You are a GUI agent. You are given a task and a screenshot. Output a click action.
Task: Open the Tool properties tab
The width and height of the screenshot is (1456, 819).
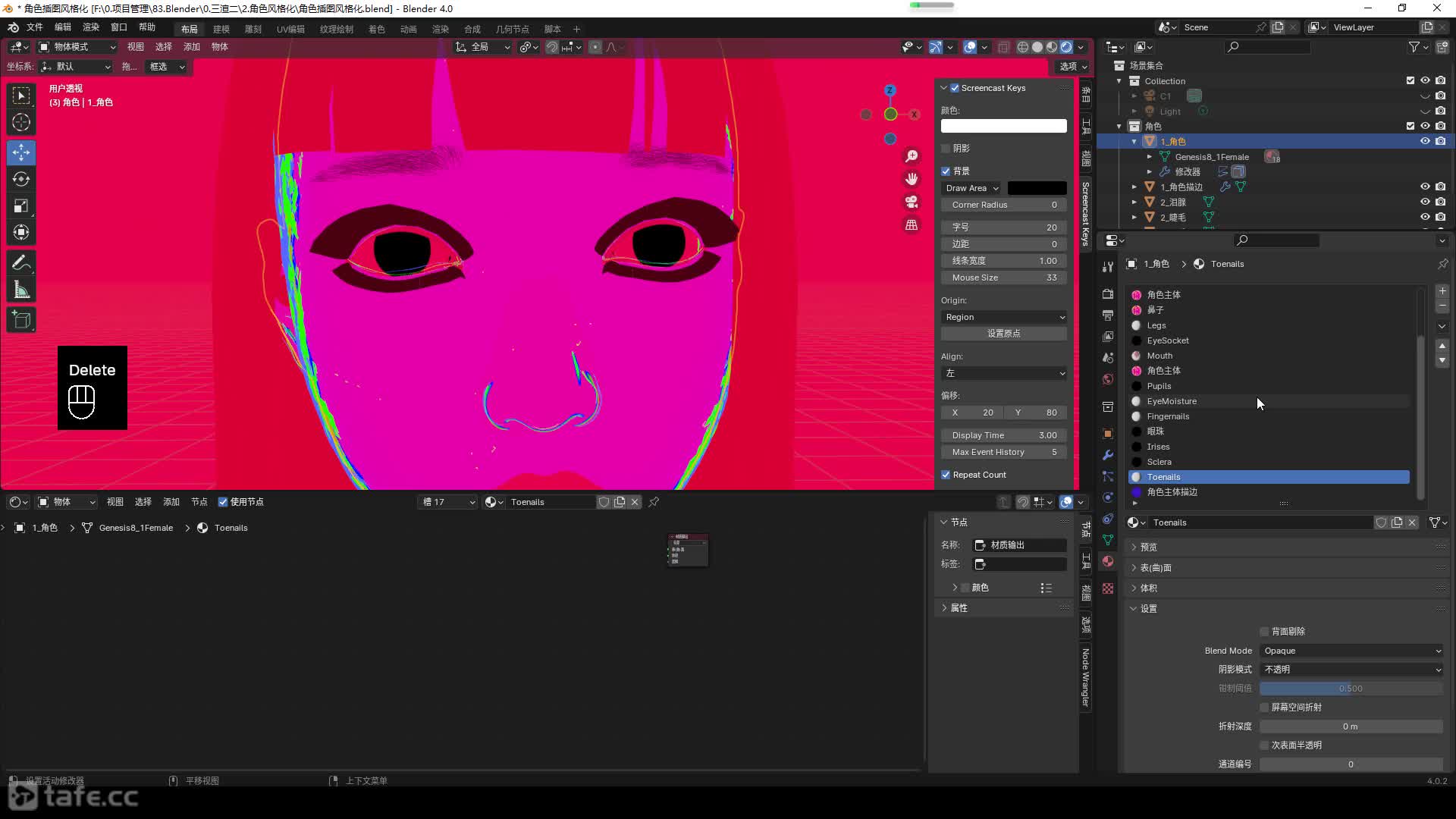pos(1108,267)
